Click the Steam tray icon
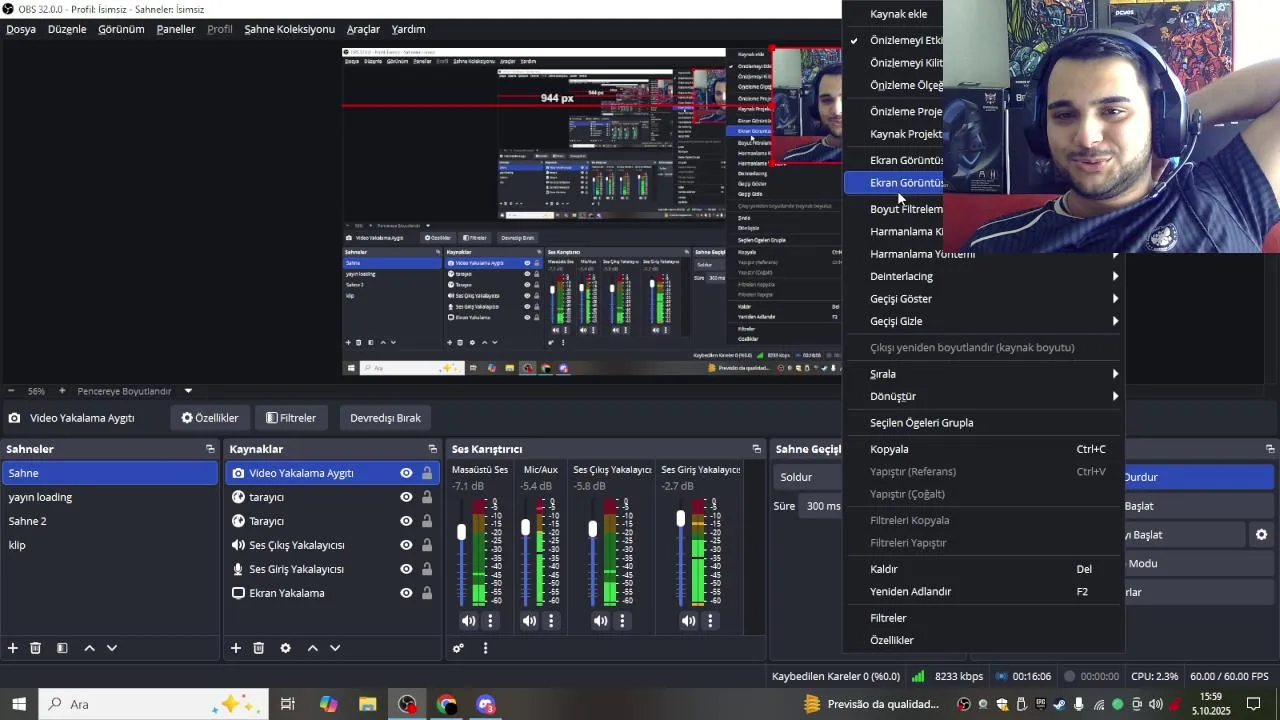The width and height of the screenshot is (1280, 720). click(1059, 704)
